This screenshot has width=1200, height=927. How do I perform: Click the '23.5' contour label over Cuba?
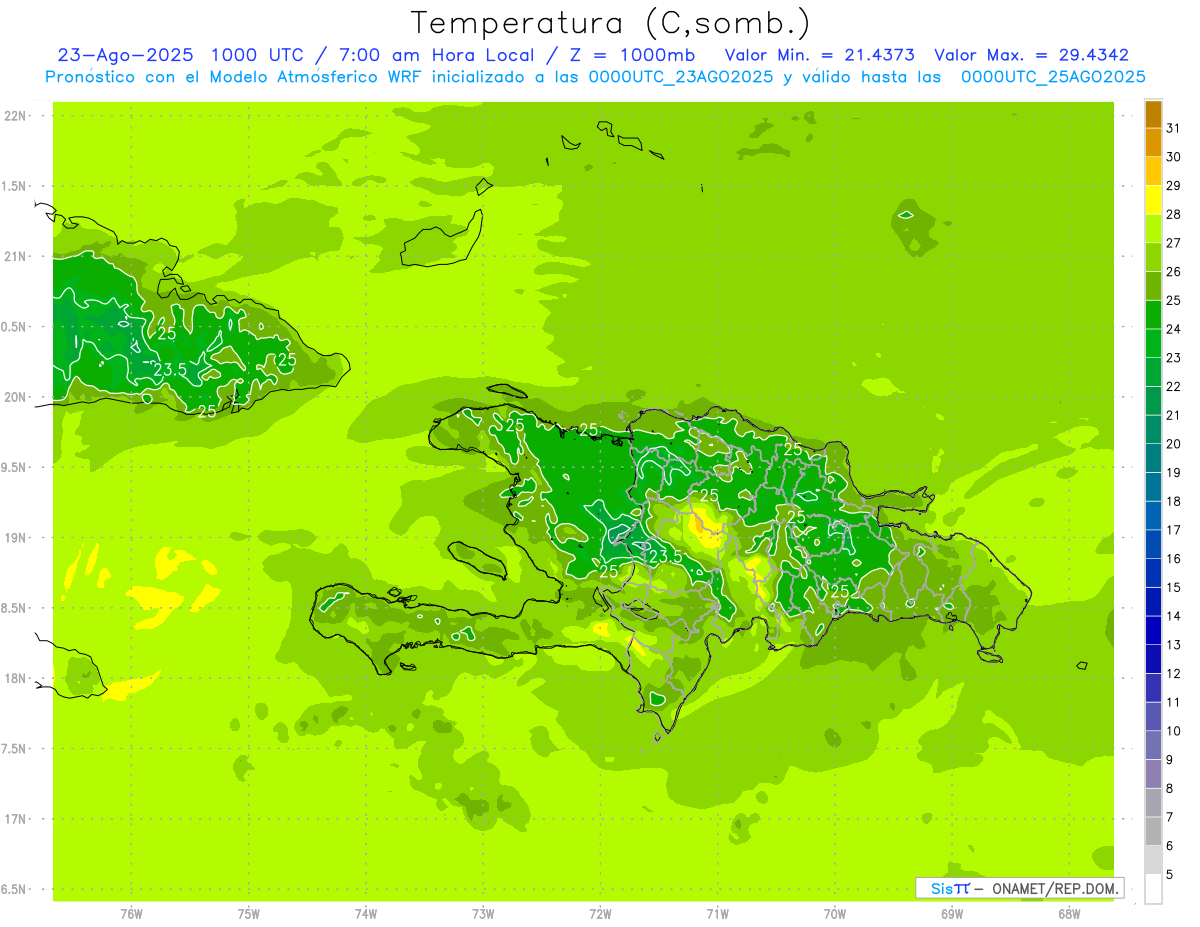(170, 370)
